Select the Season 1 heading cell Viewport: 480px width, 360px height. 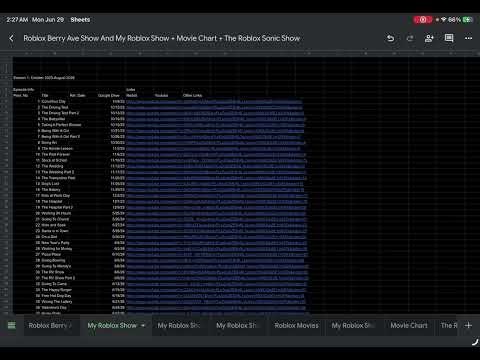44,78
